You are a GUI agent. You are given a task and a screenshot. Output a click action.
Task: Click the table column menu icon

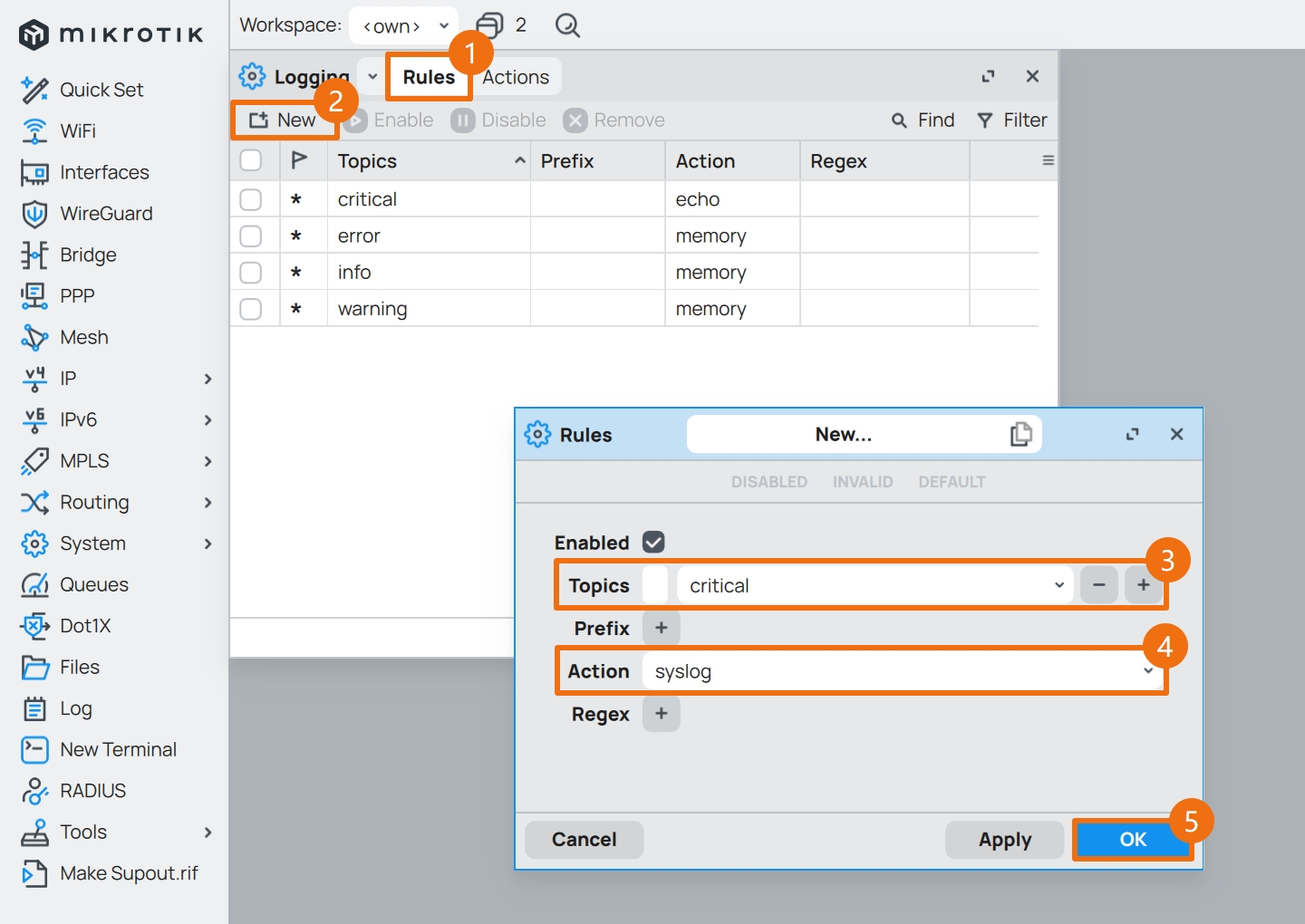click(x=1048, y=160)
